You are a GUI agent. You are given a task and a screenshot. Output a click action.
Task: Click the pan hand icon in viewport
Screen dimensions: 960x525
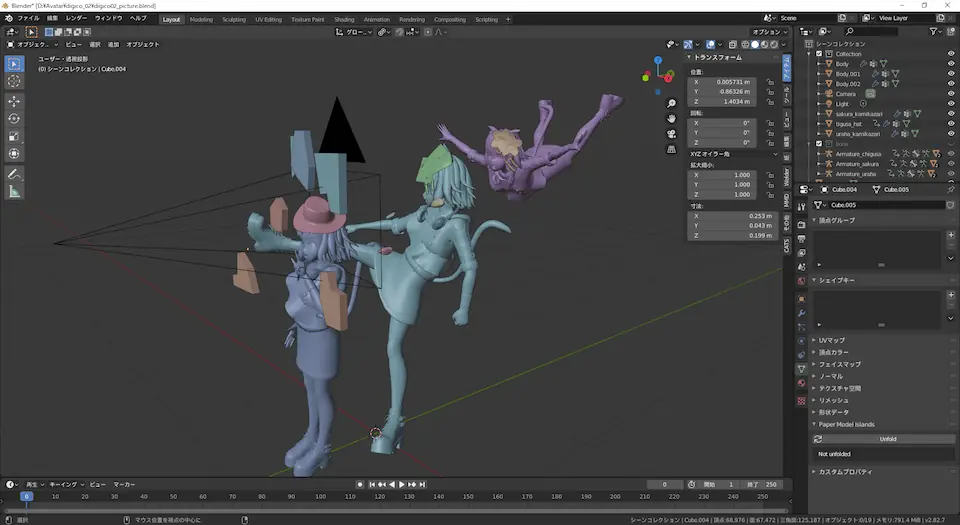click(x=672, y=119)
